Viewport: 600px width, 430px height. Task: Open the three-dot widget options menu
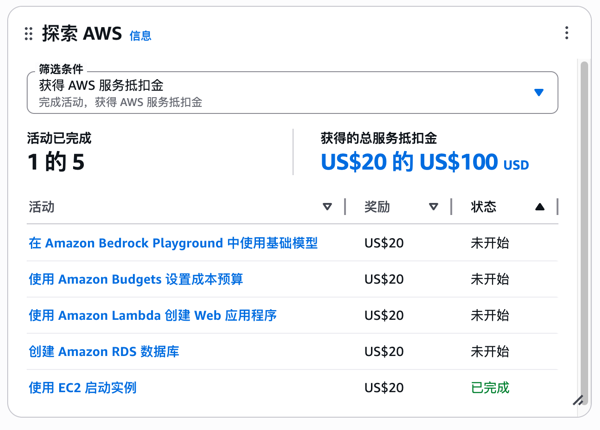coord(567,33)
